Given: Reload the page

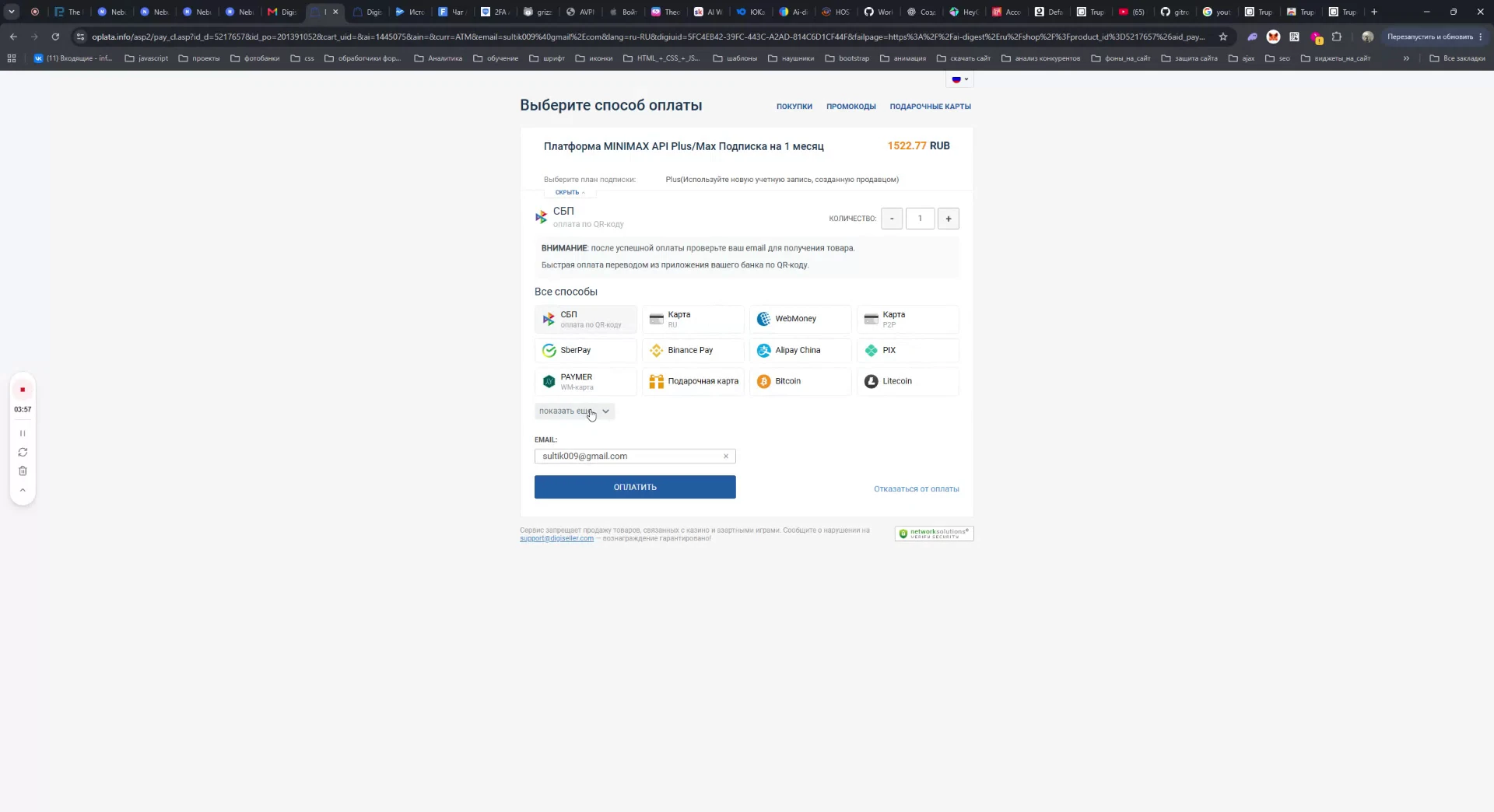Looking at the screenshot, I should tap(55, 37).
